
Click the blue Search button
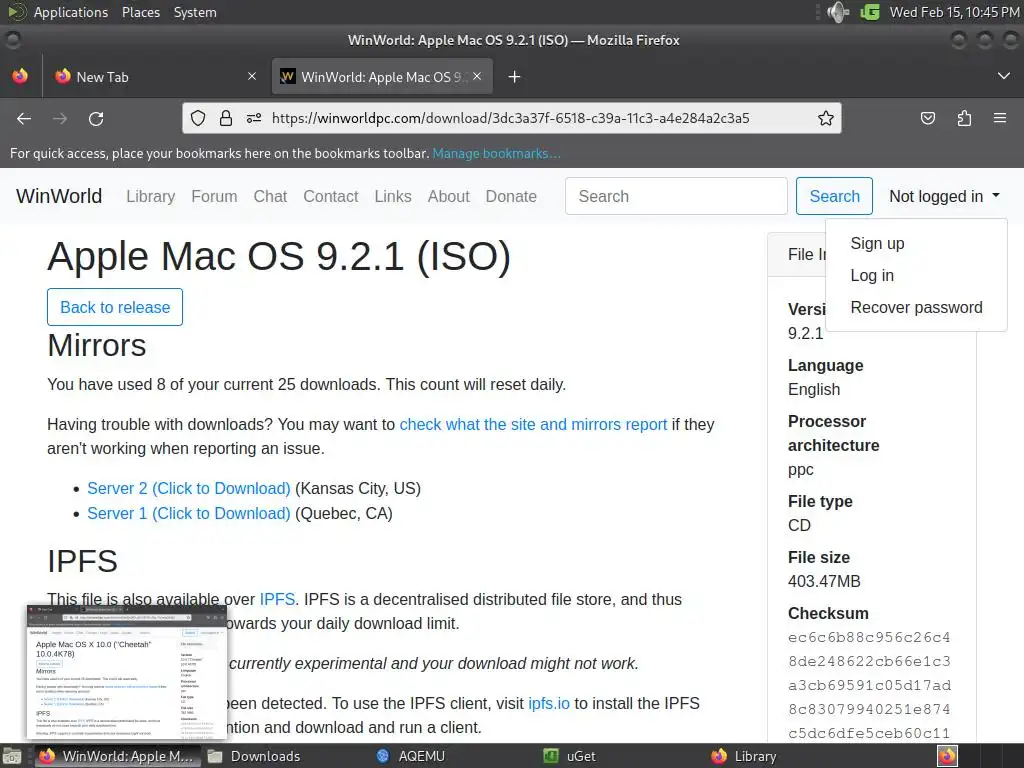click(x=834, y=196)
